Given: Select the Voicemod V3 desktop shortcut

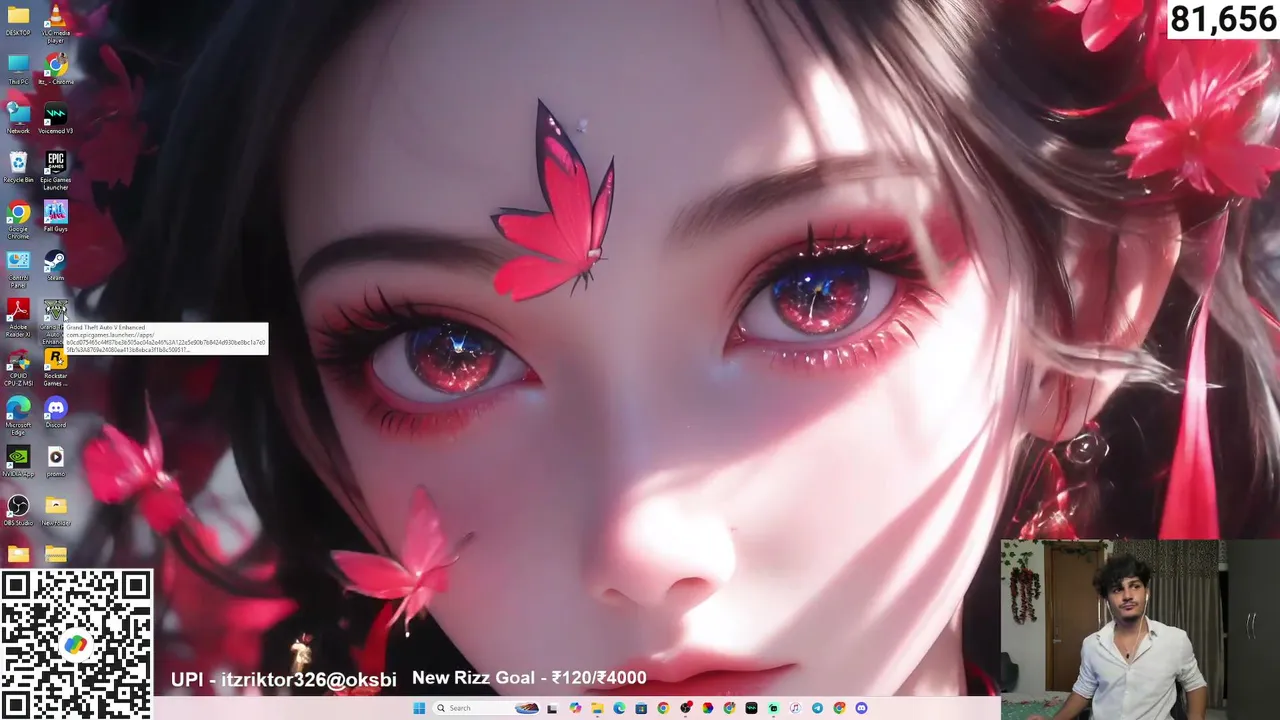Looking at the screenshot, I should click(x=55, y=118).
